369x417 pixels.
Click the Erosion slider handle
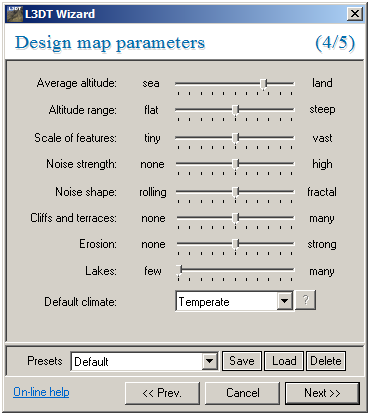[x=235, y=244]
